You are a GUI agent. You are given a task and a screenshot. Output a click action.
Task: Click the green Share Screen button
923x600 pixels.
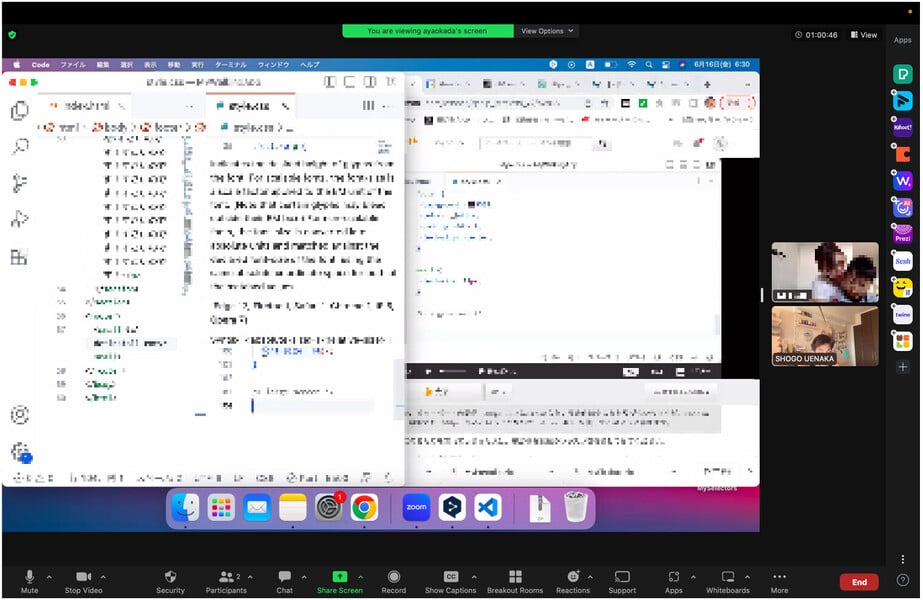pos(339,581)
